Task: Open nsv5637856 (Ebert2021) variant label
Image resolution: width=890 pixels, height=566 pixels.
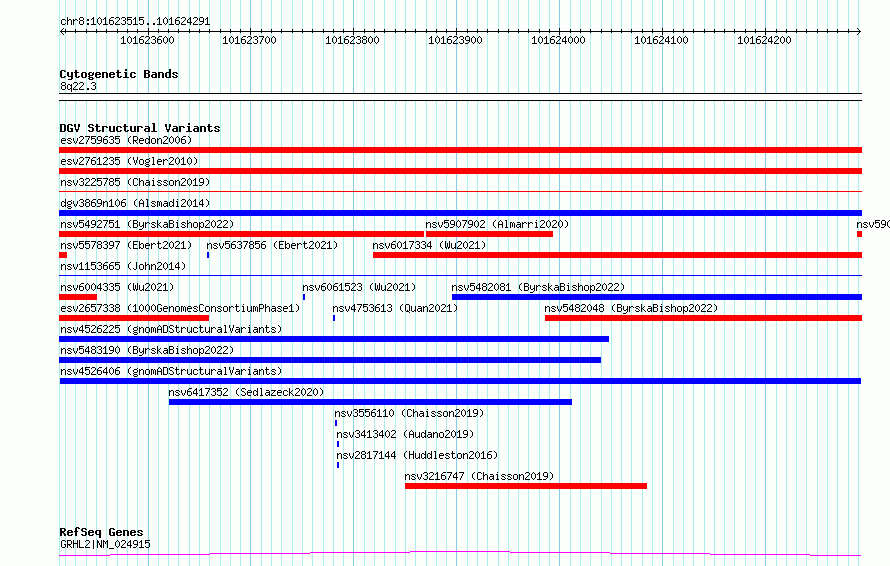Action: coord(272,245)
